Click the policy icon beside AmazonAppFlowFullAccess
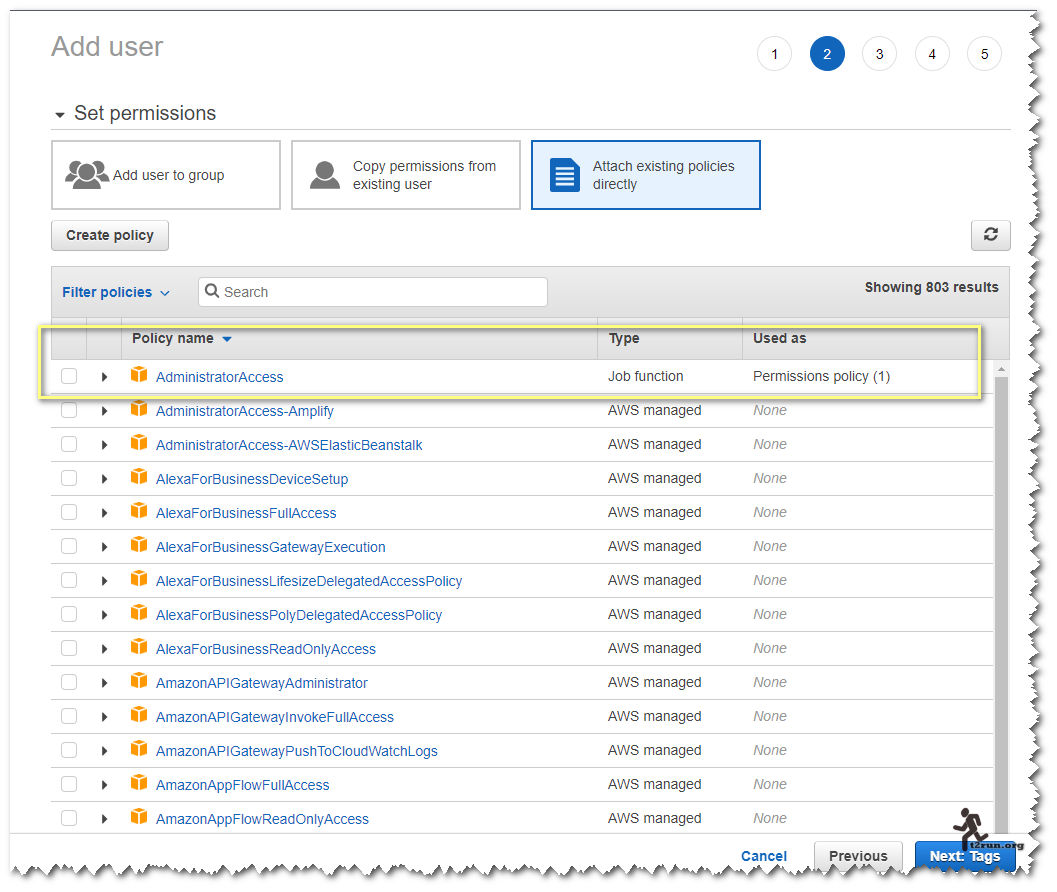This screenshot has height=892, width=1057. pos(139,783)
